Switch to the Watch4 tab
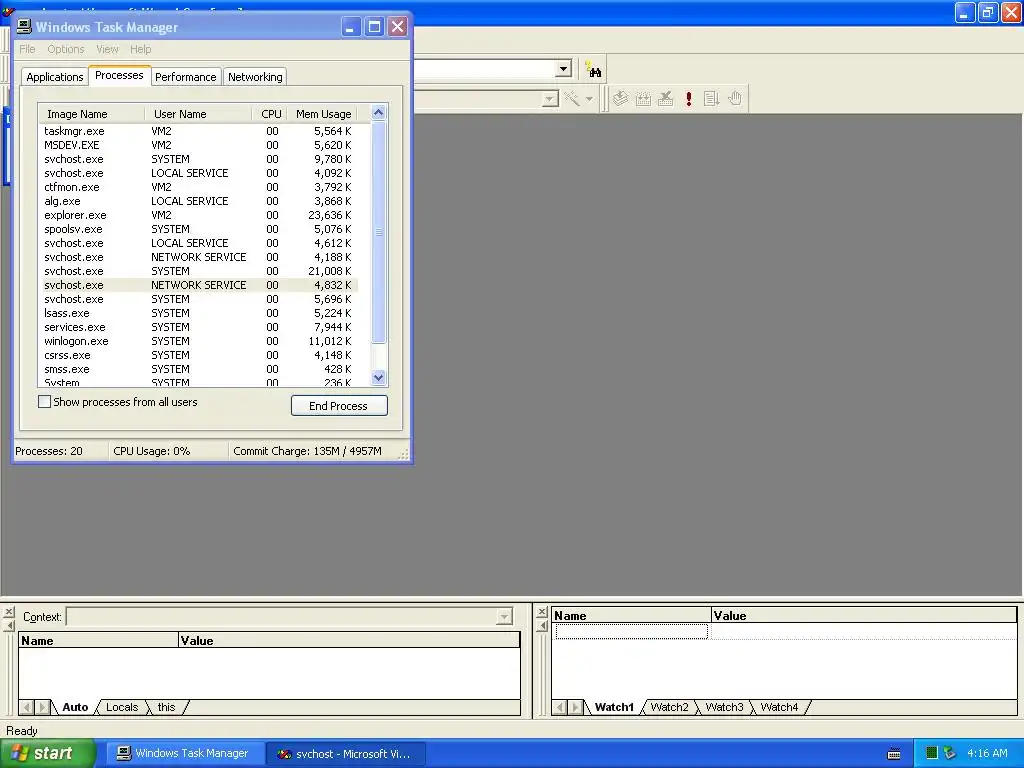The height and width of the screenshot is (768, 1024). click(779, 707)
